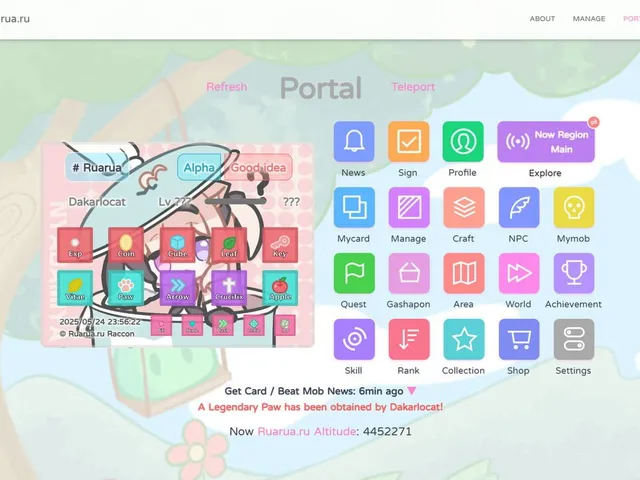
Task: Open the Rank sorting icon
Action: 409,339
